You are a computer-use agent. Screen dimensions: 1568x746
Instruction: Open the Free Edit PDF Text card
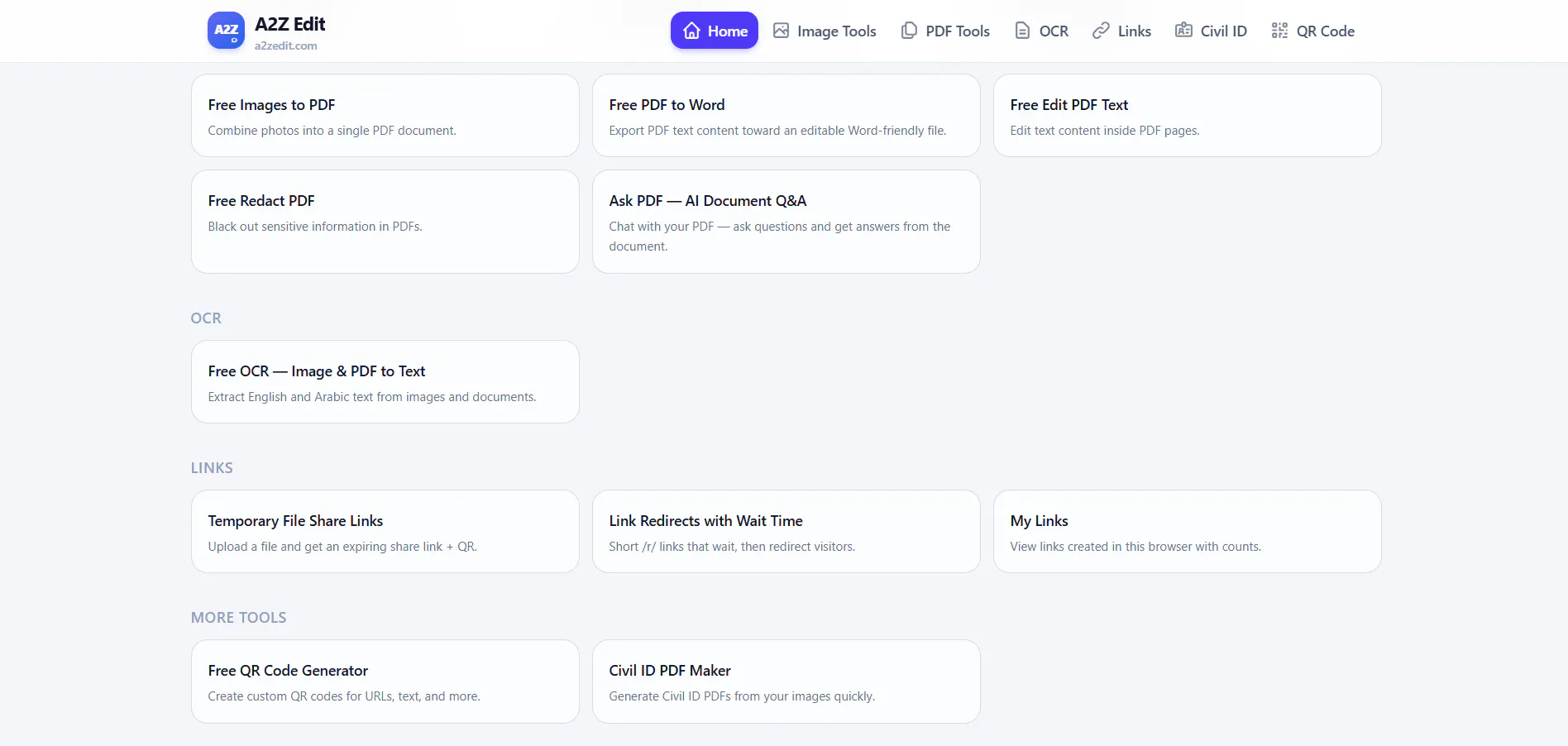pos(1188,116)
